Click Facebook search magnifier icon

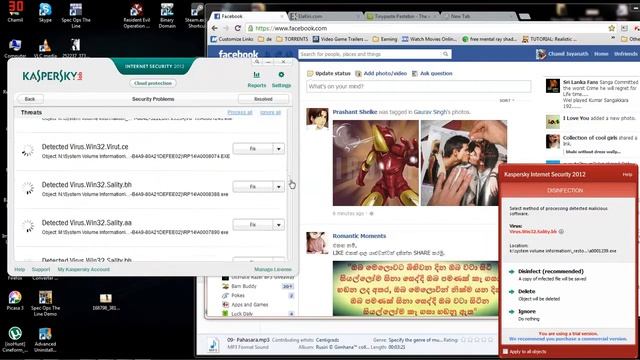(445, 54)
